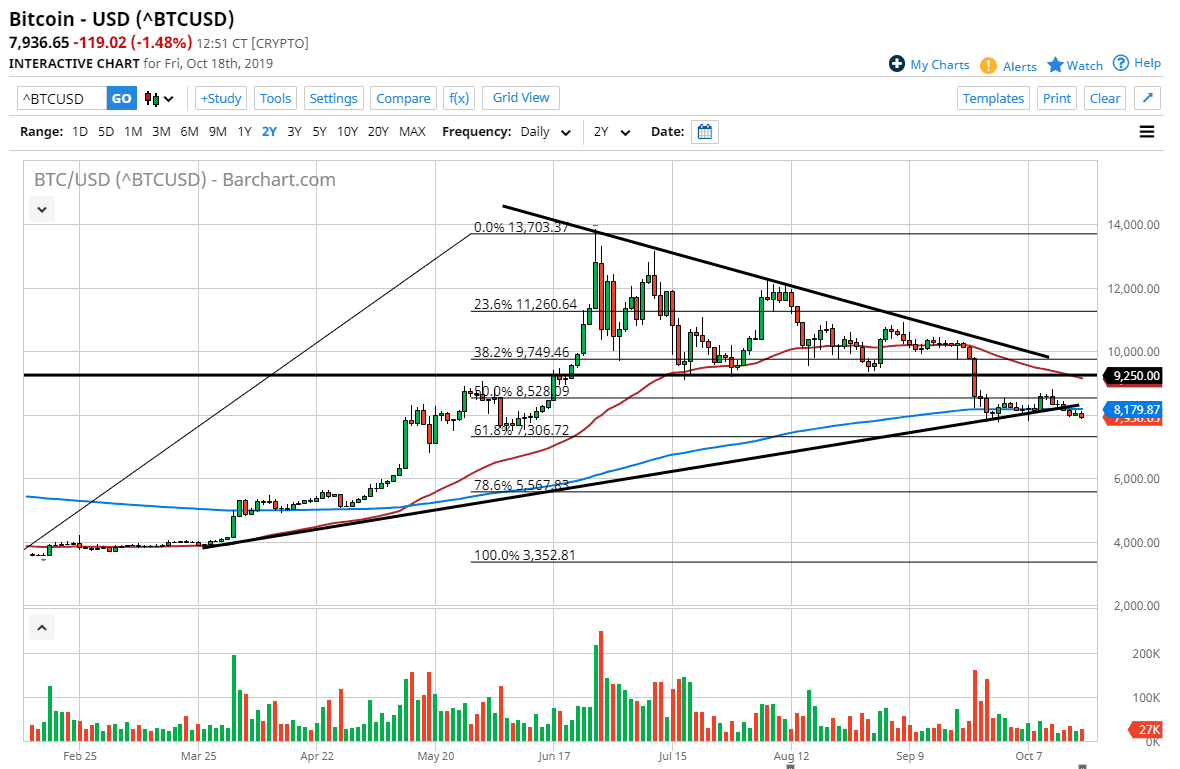Viewport: 1180px width, 769px height.
Task: Open the Frequency dropdown showing Daily
Action: coord(545,131)
